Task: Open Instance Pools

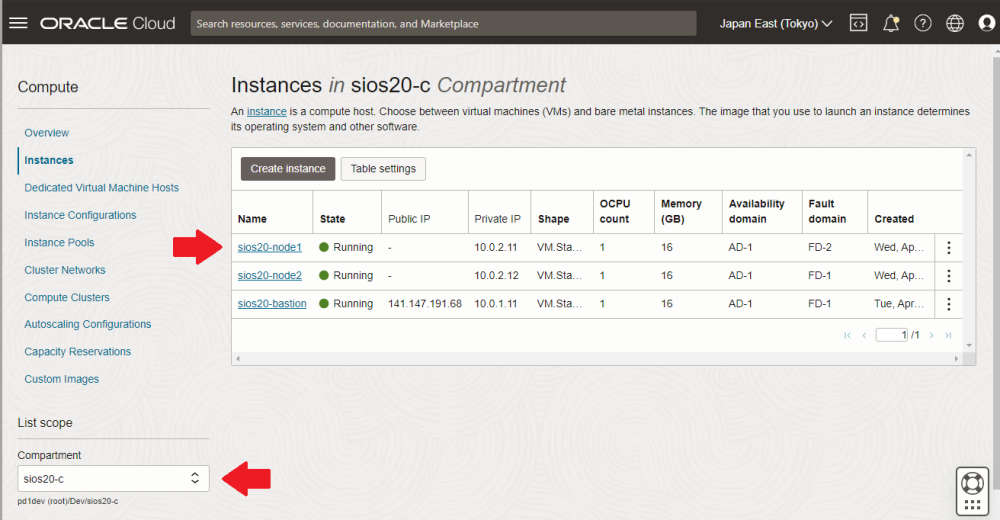Action: (x=59, y=242)
